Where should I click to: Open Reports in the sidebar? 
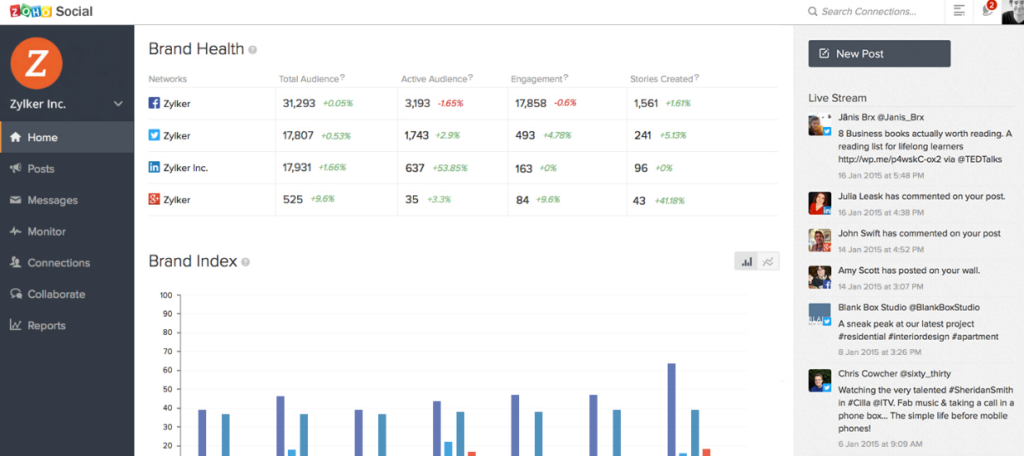coord(67,325)
